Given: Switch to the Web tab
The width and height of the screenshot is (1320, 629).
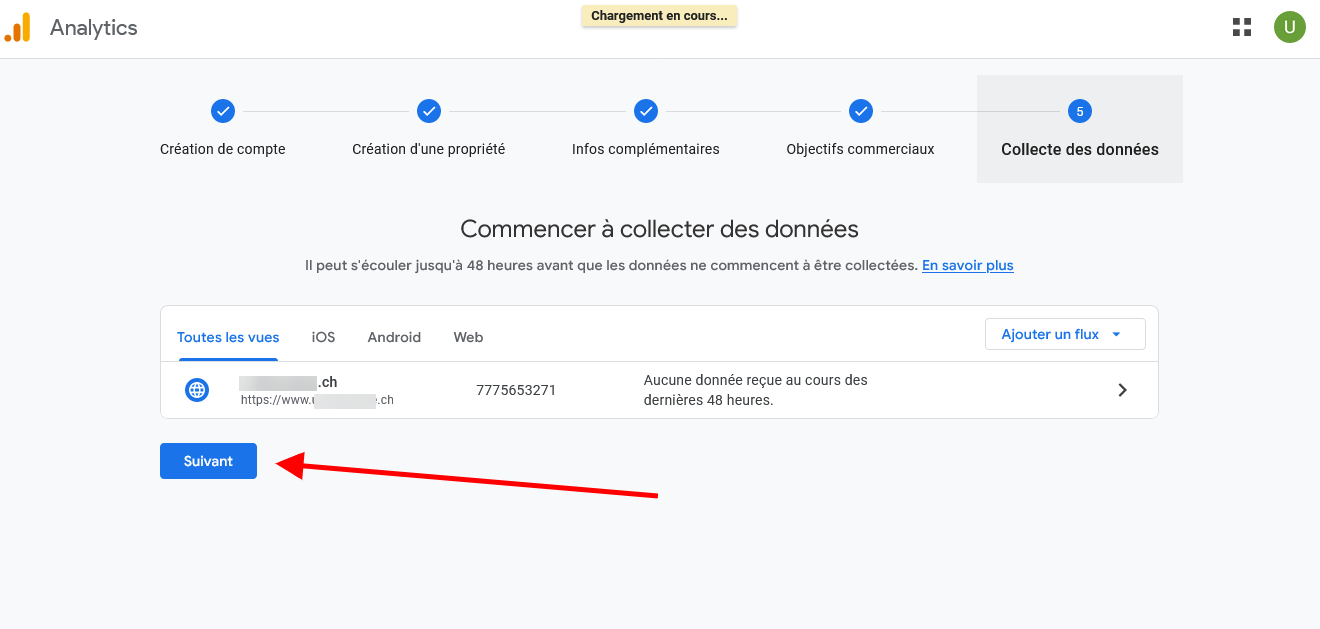Looking at the screenshot, I should (x=468, y=337).
